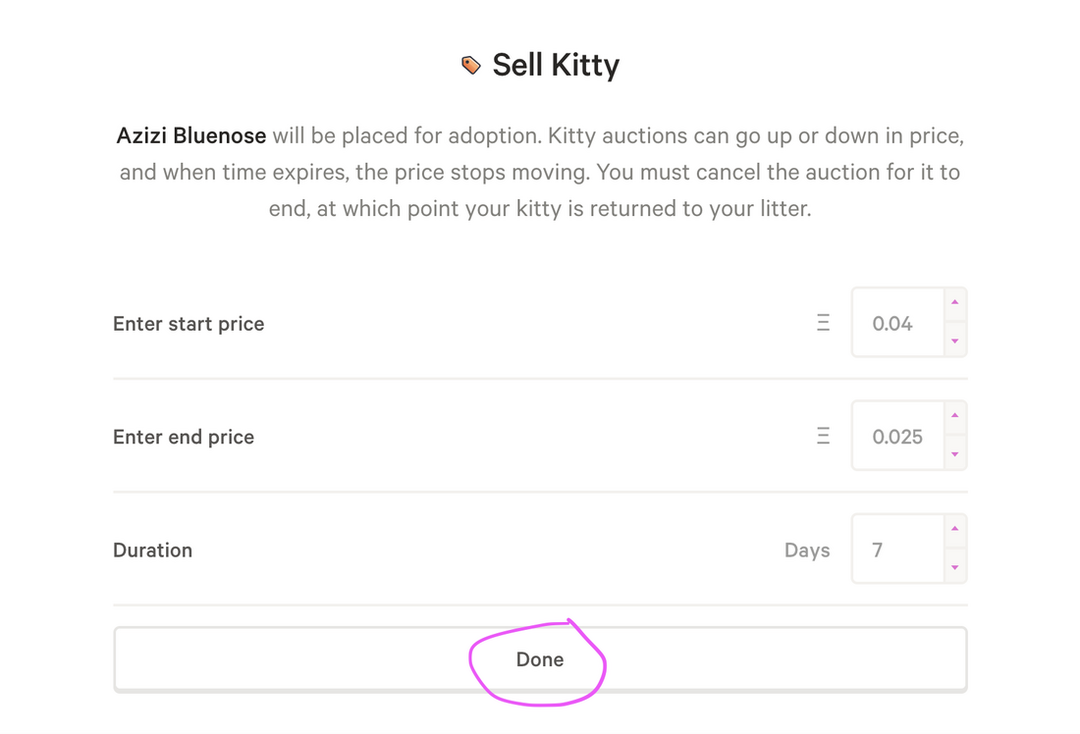Viewport: 1080px width, 734px height.
Task: Increase the duration days with up arrow
Action: (955, 529)
